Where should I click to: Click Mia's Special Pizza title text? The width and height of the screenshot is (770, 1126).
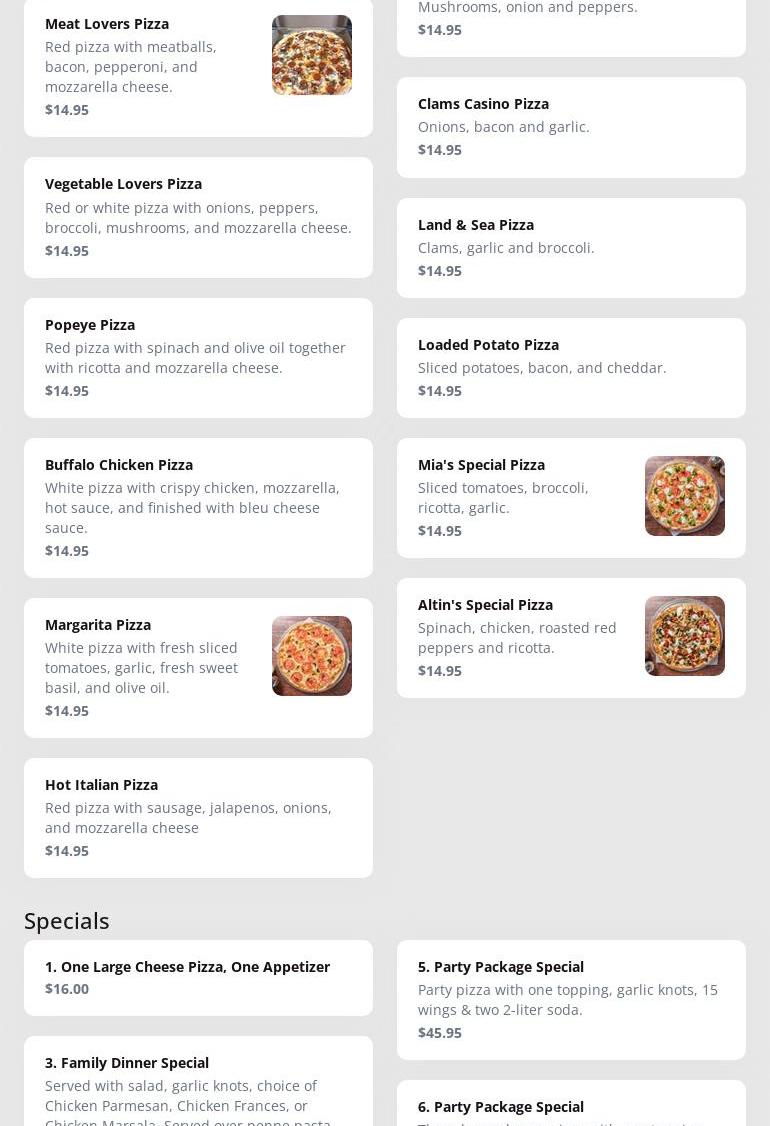click(481, 465)
